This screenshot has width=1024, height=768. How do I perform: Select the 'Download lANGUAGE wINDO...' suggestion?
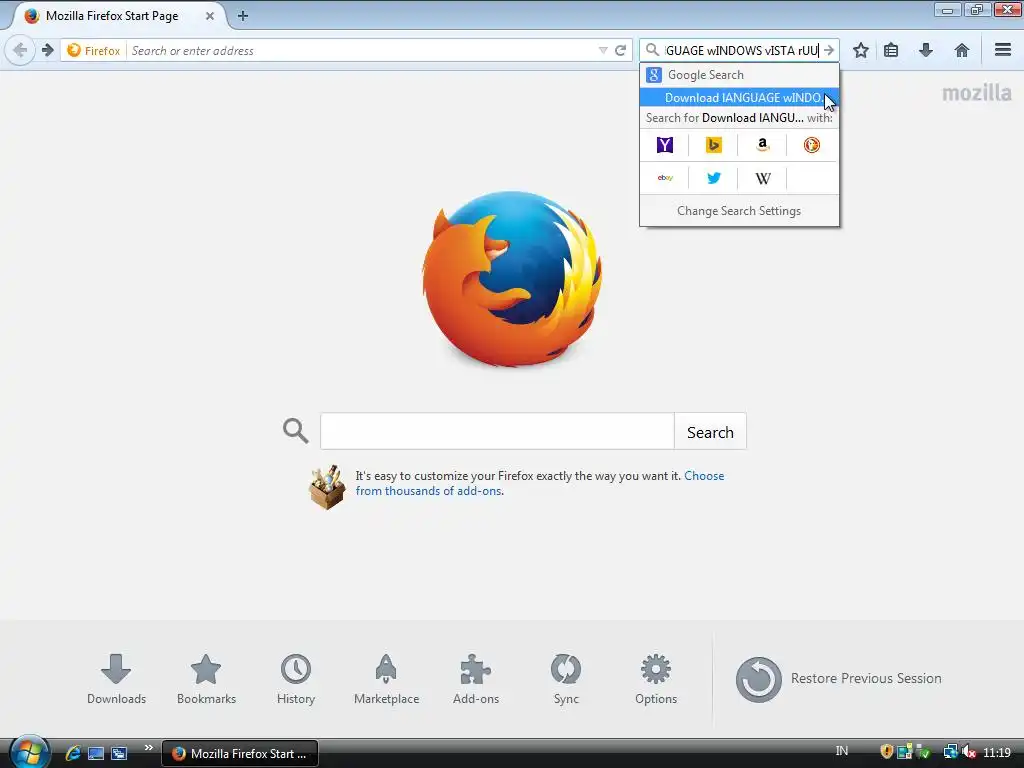pyautogui.click(x=739, y=97)
